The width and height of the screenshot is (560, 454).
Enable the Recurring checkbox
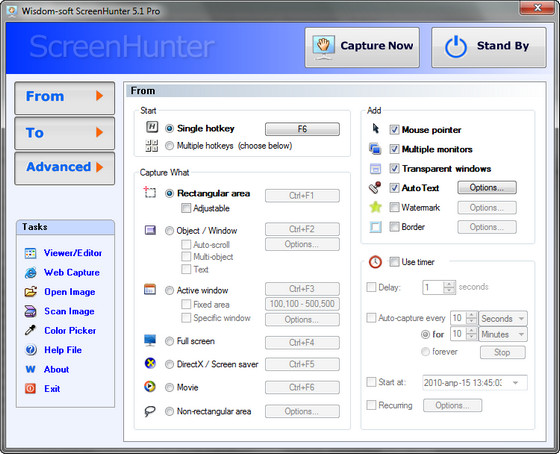point(371,405)
